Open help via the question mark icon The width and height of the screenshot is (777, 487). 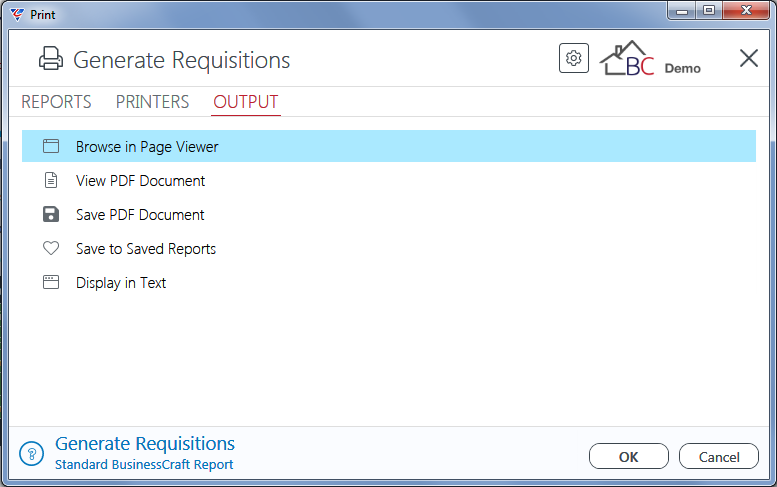[x=32, y=454]
